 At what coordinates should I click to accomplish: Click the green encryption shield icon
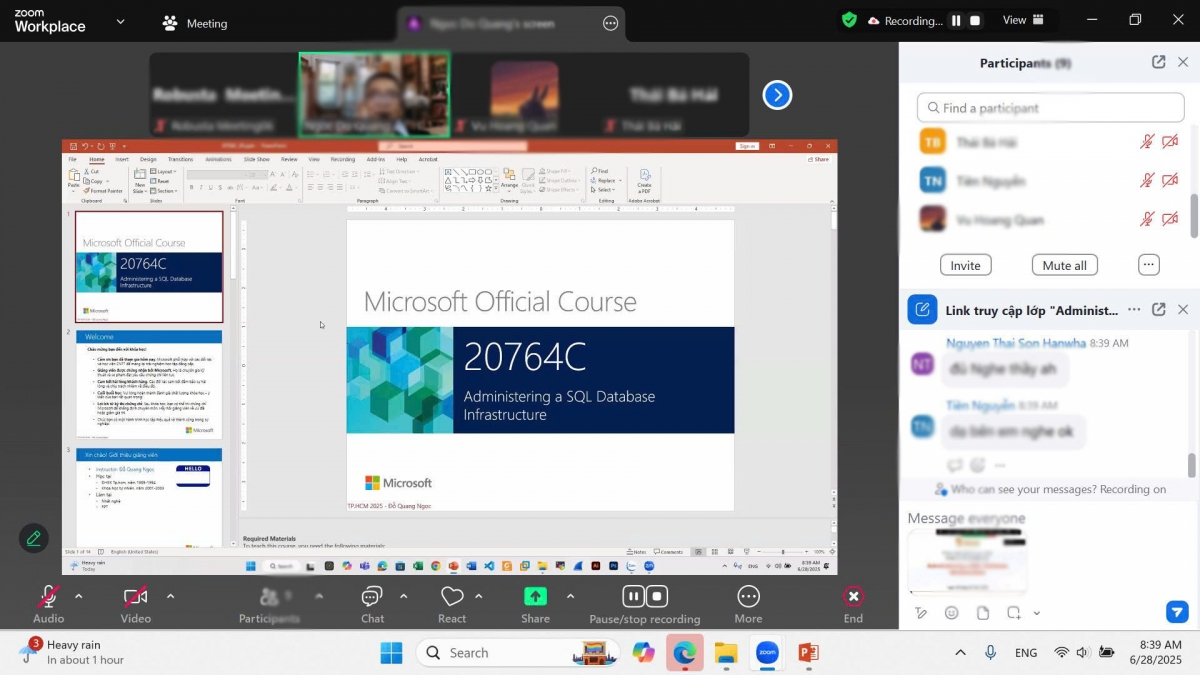click(x=849, y=20)
